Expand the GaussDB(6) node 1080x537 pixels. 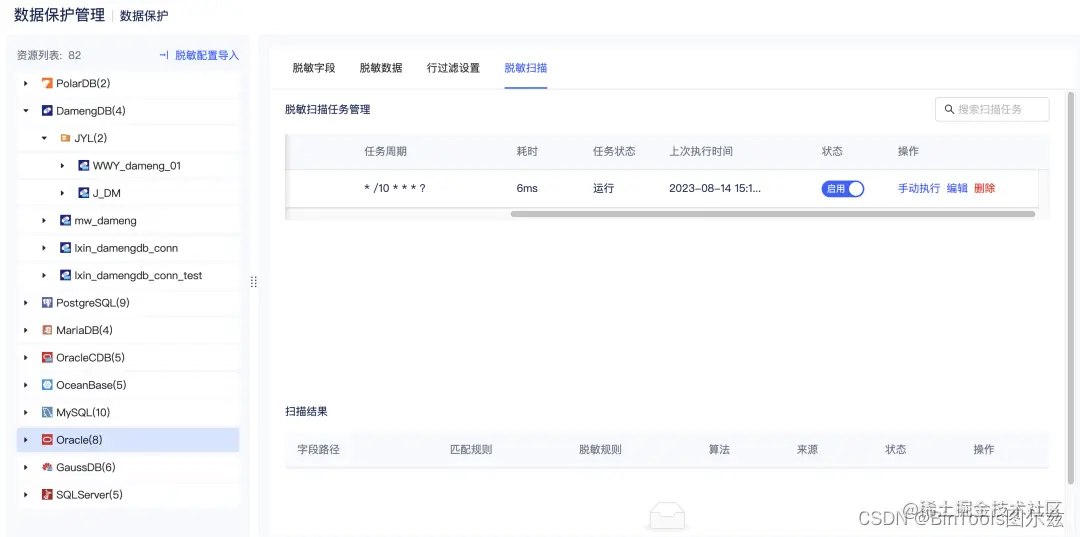(25, 467)
